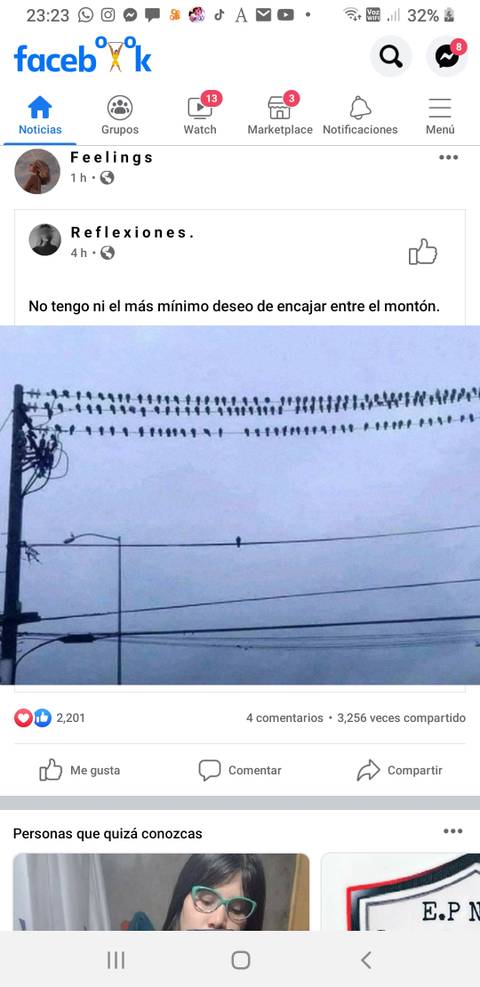This screenshot has height=987, width=480.
Task: Open three-dot options on Feelings post
Action: click(x=449, y=157)
